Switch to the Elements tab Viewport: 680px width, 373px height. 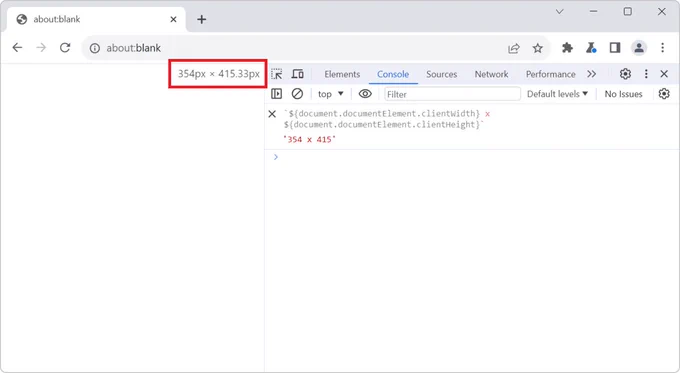coord(342,74)
